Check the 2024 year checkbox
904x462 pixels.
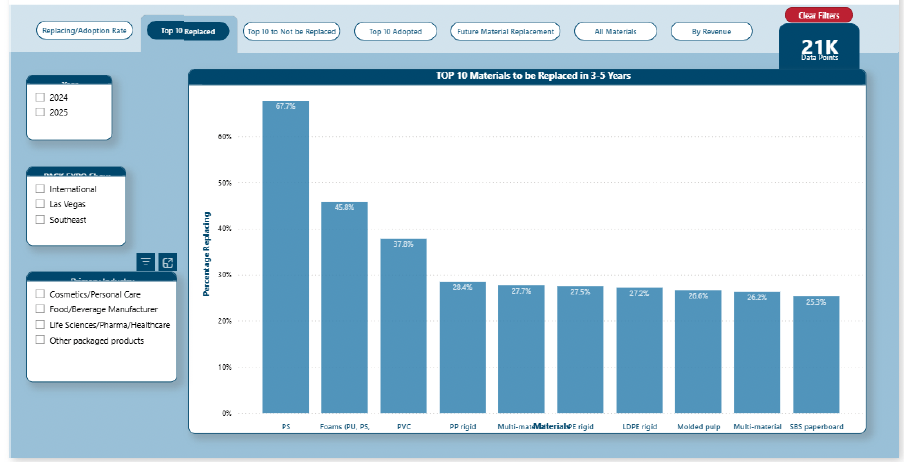tap(40, 98)
